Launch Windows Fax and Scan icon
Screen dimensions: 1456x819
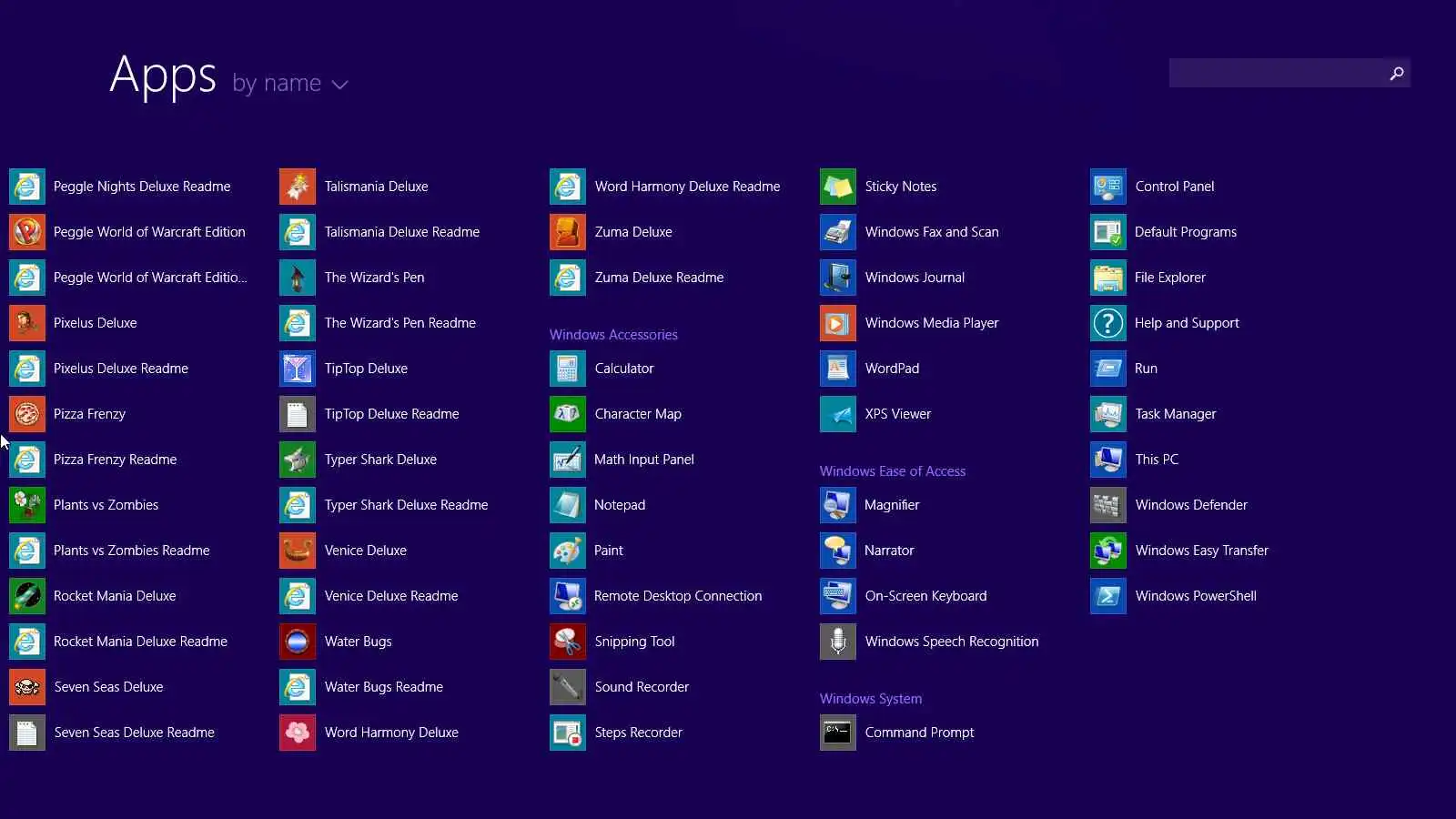coord(838,232)
